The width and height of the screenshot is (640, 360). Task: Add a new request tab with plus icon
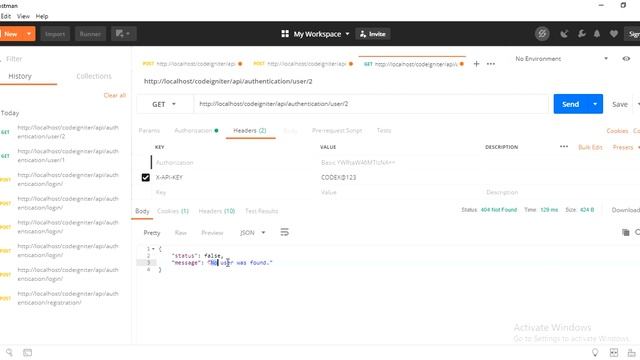476,64
